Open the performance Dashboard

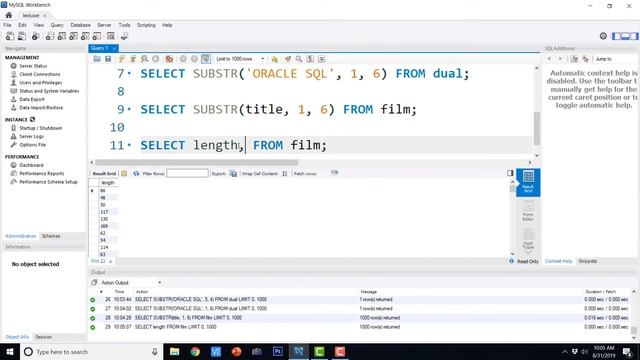pos(31,165)
